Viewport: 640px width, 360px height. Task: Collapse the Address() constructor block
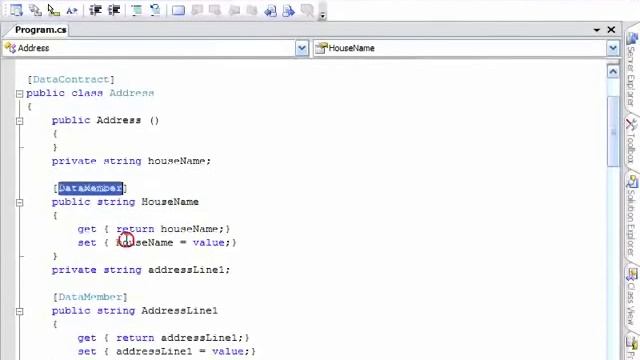pos(20,121)
